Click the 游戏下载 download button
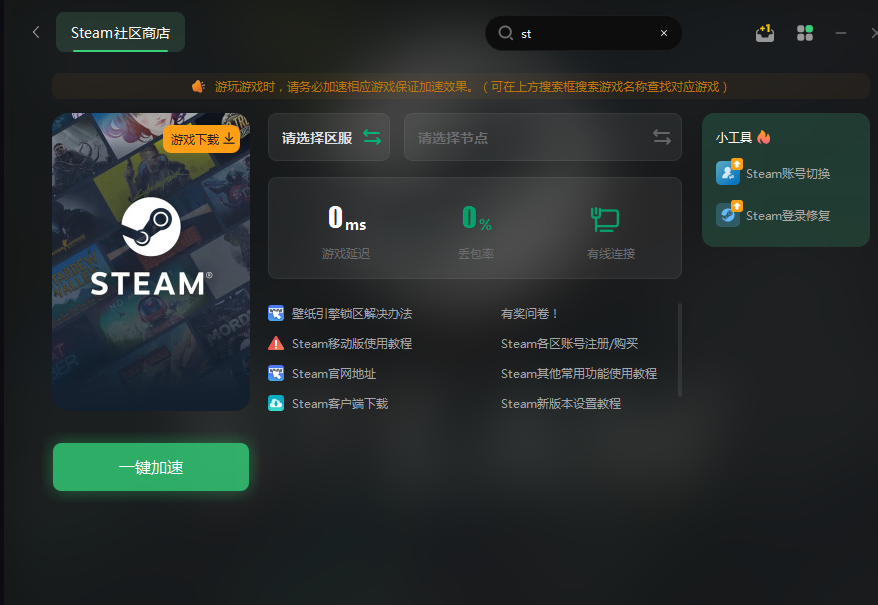878x605 pixels. [202, 139]
